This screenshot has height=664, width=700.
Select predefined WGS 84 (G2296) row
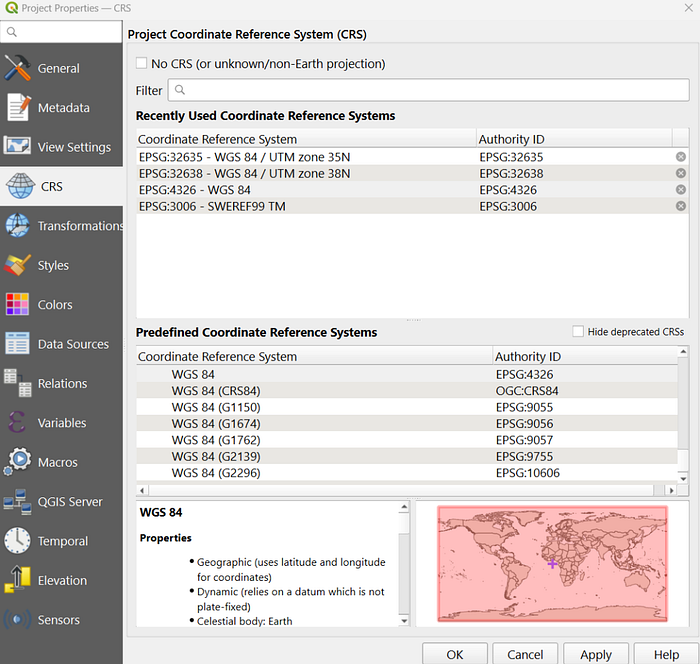click(407, 472)
